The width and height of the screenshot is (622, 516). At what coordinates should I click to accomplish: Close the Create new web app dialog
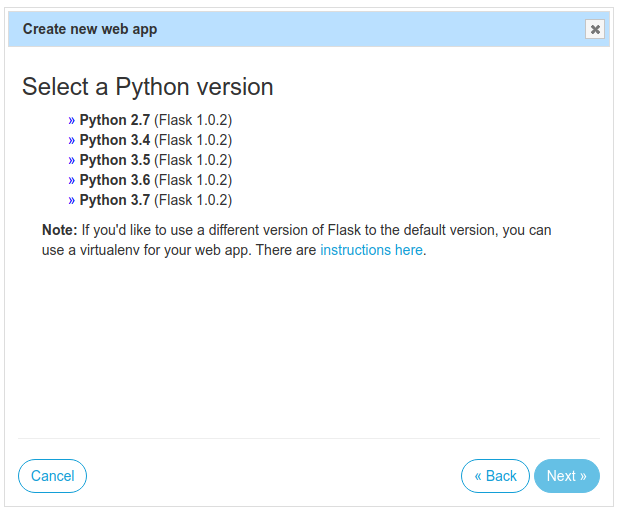[x=595, y=29]
